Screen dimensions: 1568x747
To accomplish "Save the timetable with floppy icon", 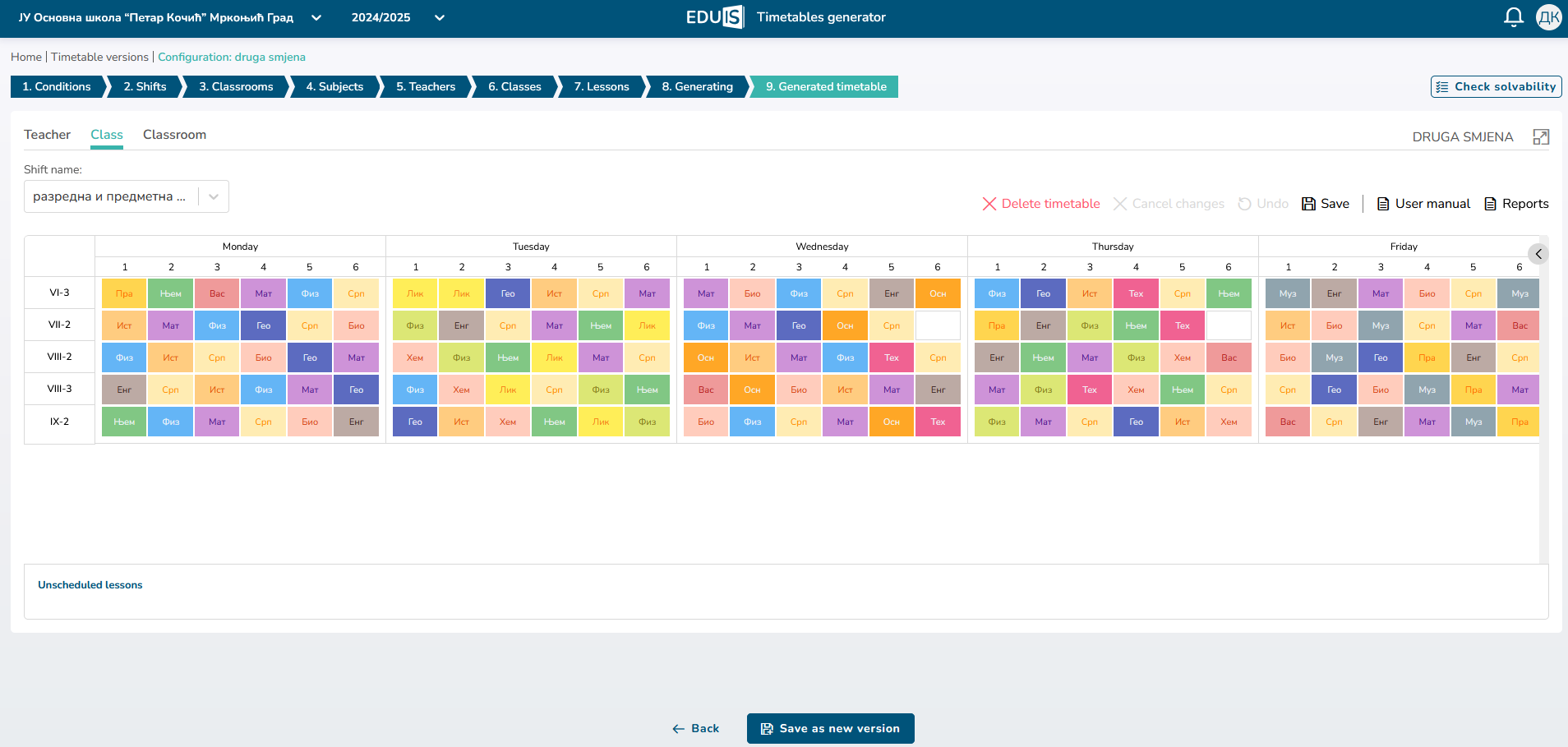I will [1325, 204].
